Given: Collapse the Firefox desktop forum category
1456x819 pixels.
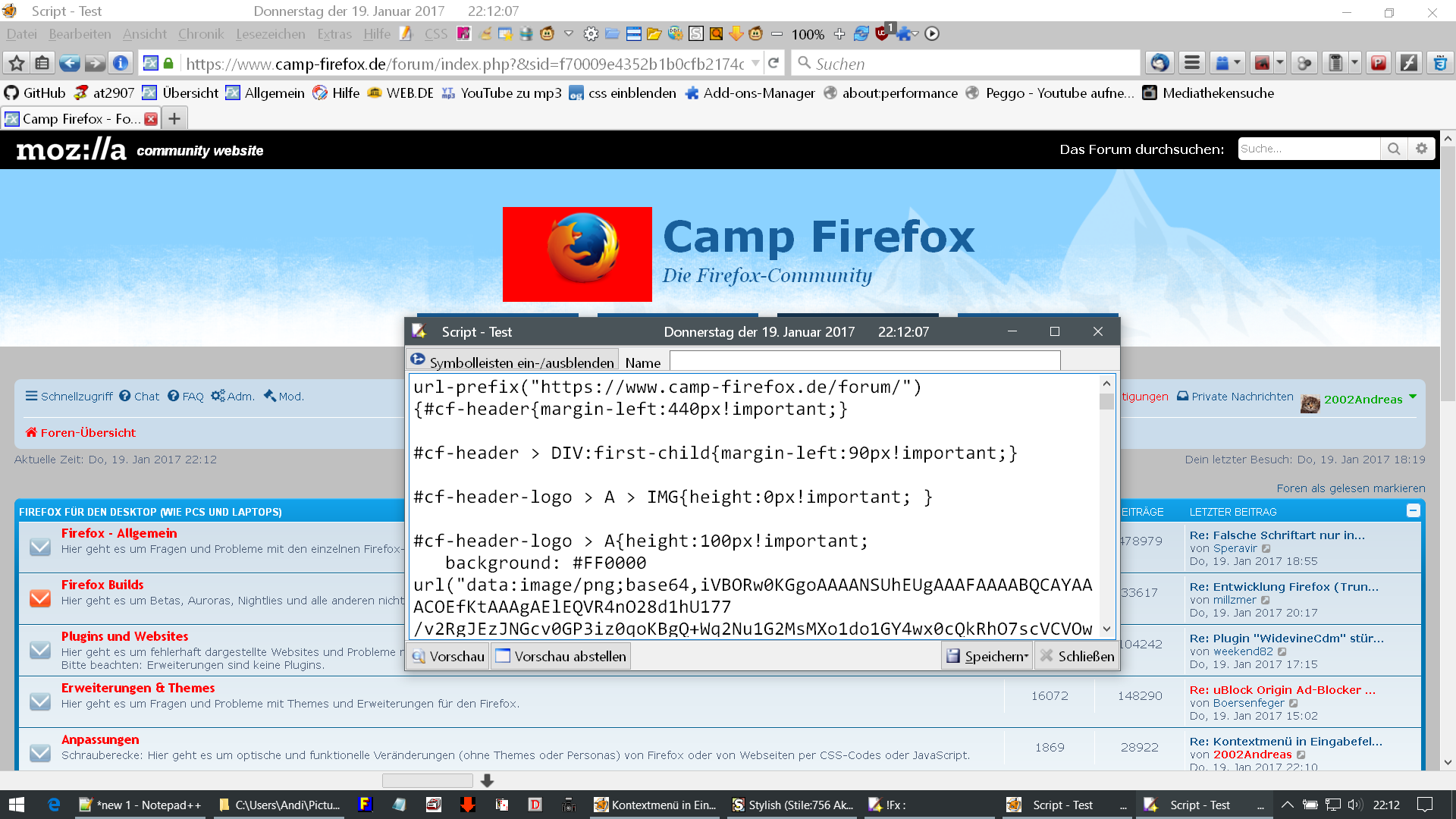Looking at the screenshot, I should coord(1413,511).
